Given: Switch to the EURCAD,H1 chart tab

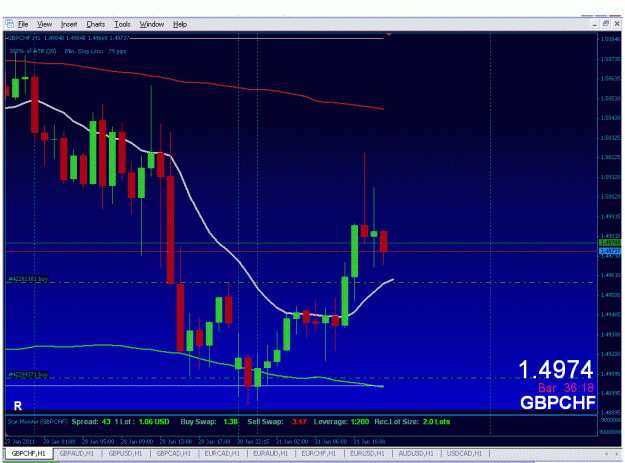Looking at the screenshot, I should (x=222, y=453).
